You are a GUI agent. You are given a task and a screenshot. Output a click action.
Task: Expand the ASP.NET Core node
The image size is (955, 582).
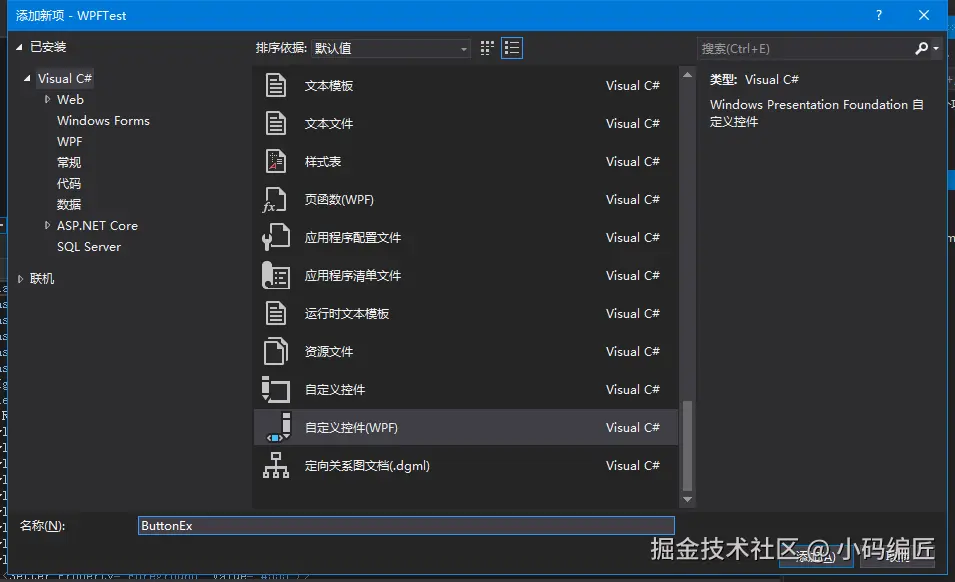[x=47, y=225]
